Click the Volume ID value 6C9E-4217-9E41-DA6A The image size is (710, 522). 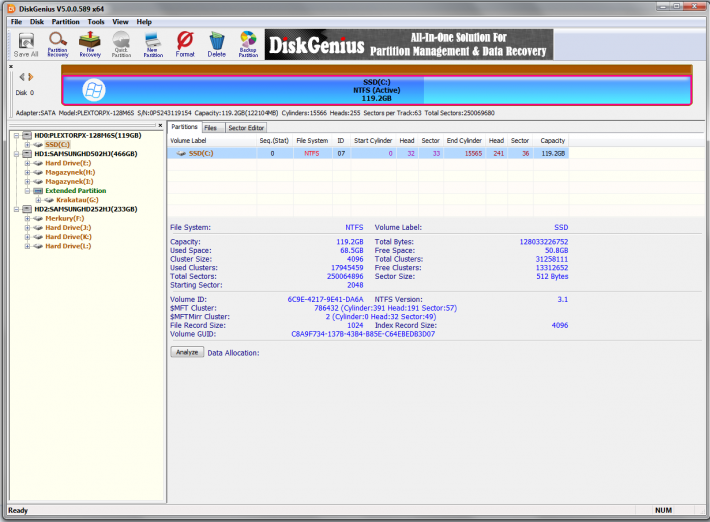point(325,299)
